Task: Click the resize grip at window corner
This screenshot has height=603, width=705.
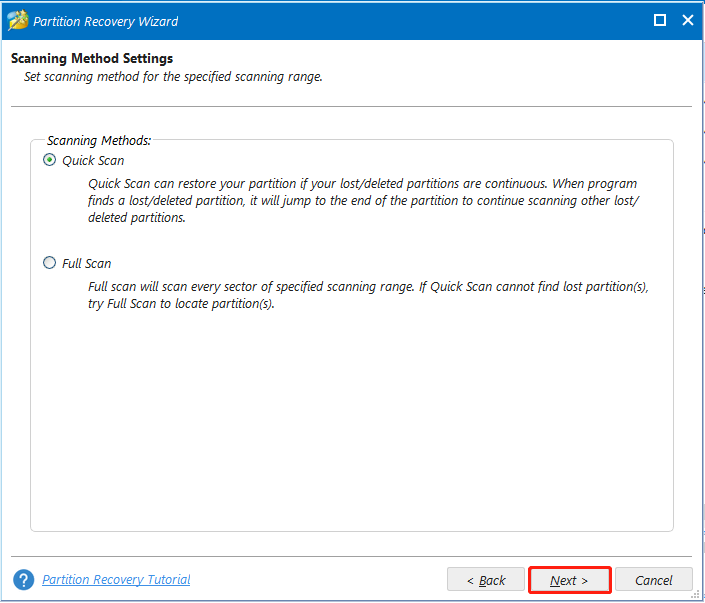Action: 696,595
